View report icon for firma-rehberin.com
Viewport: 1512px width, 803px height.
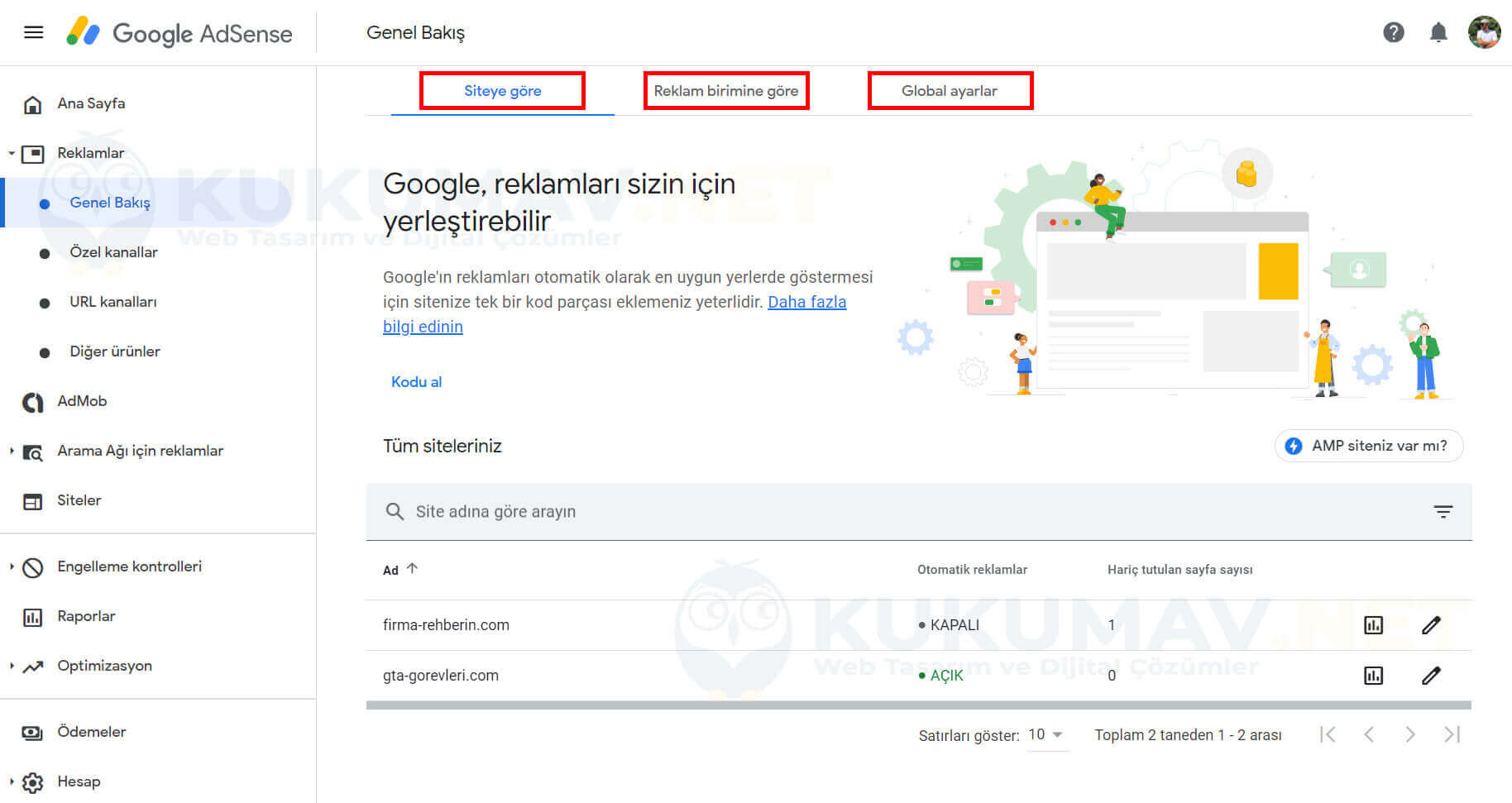[x=1373, y=625]
